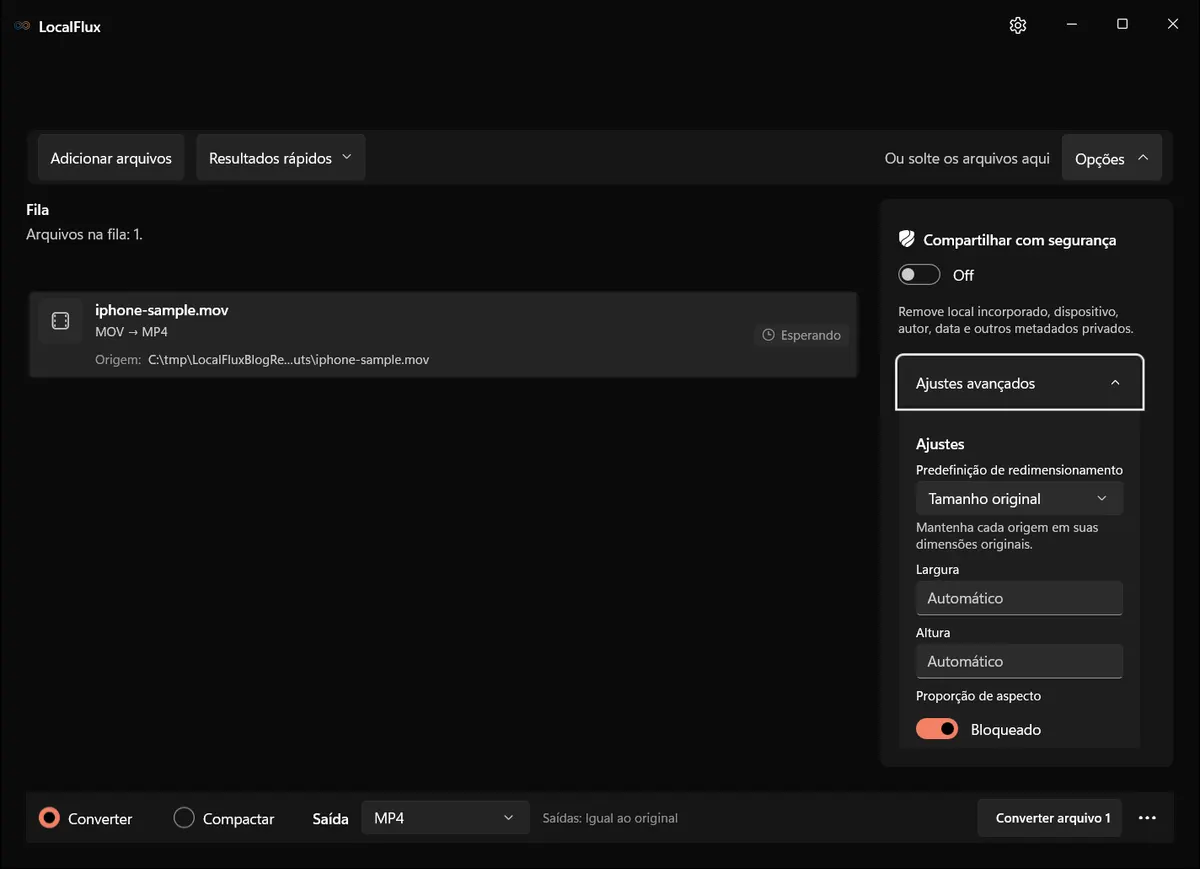Click the Largura input field
This screenshot has width=1200, height=869.
coord(1019,598)
